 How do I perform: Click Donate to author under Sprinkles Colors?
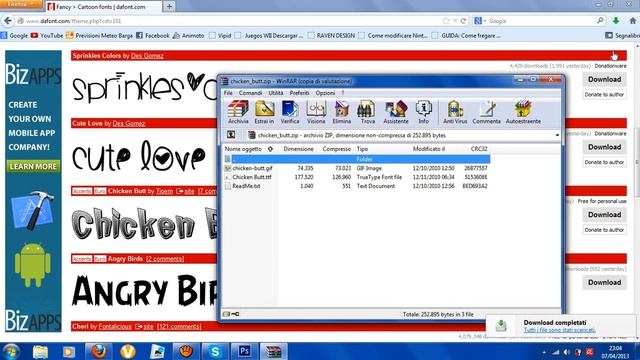click(x=604, y=95)
